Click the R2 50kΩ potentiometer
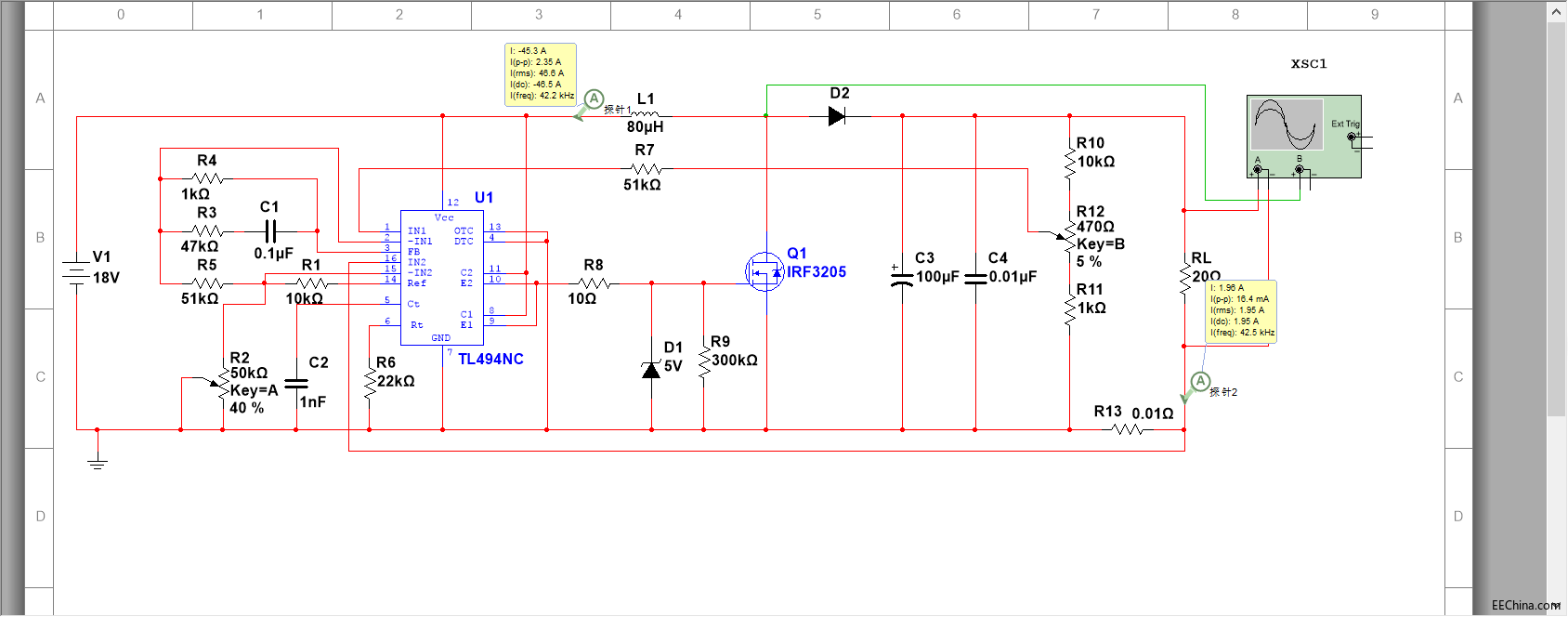 tap(222, 383)
